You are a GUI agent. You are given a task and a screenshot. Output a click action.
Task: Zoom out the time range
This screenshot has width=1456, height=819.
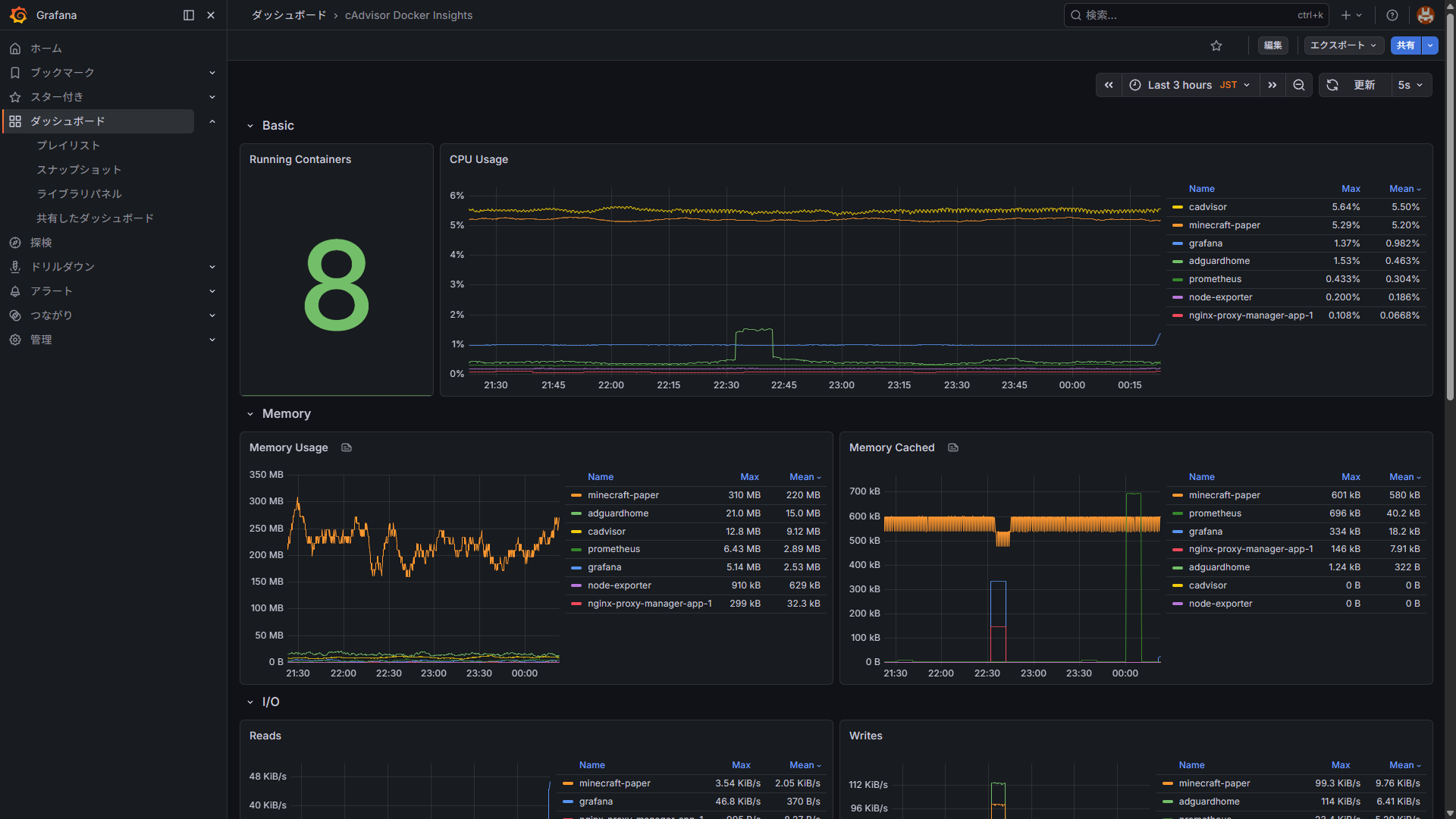tap(1299, 85)
